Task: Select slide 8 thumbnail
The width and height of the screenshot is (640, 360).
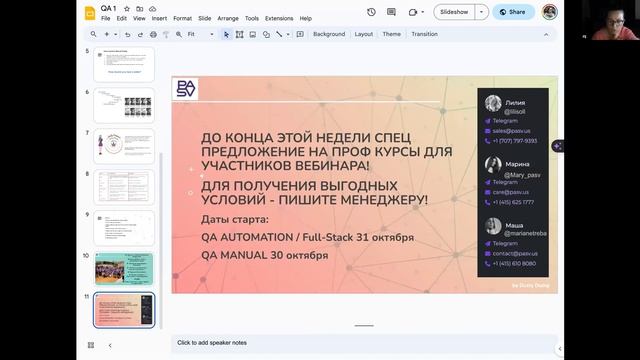Action: [124, 187]
